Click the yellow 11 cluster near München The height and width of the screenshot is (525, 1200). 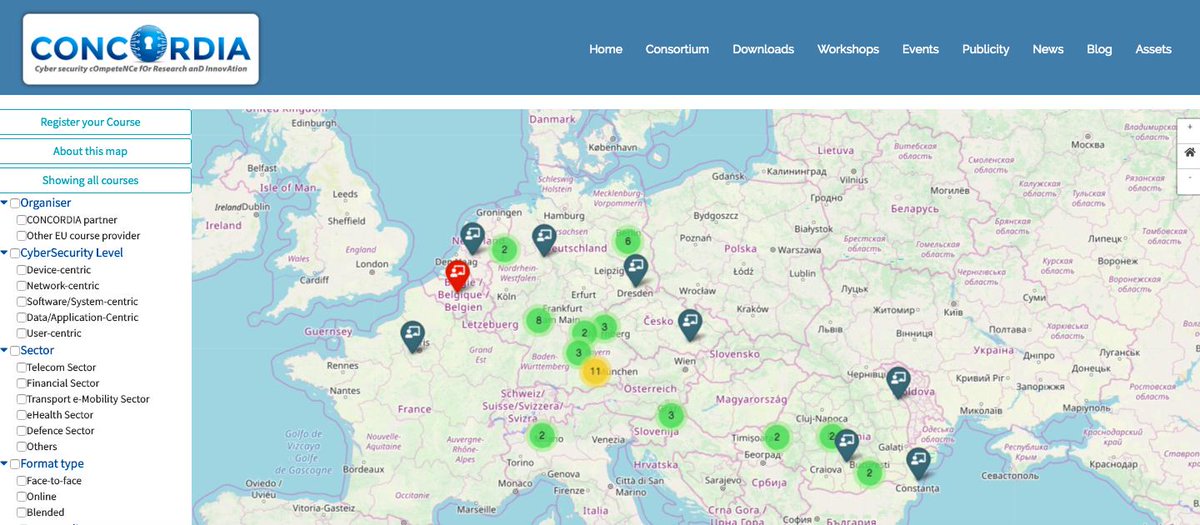click(x=595, y=371)
